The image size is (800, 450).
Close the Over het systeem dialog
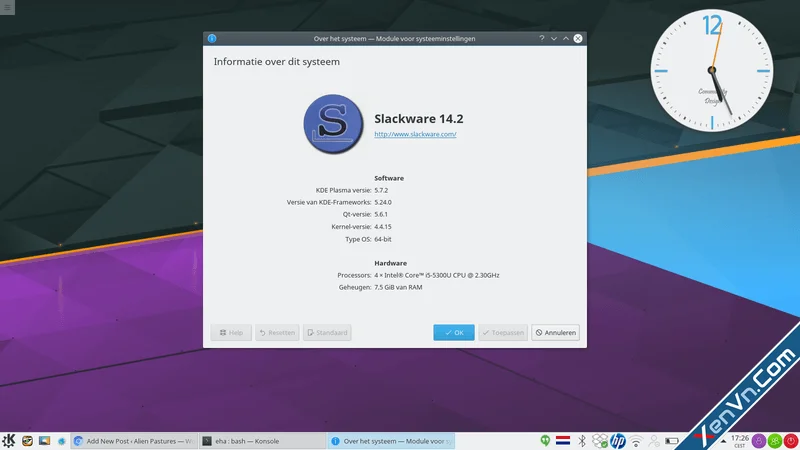[x=578, y=38]
